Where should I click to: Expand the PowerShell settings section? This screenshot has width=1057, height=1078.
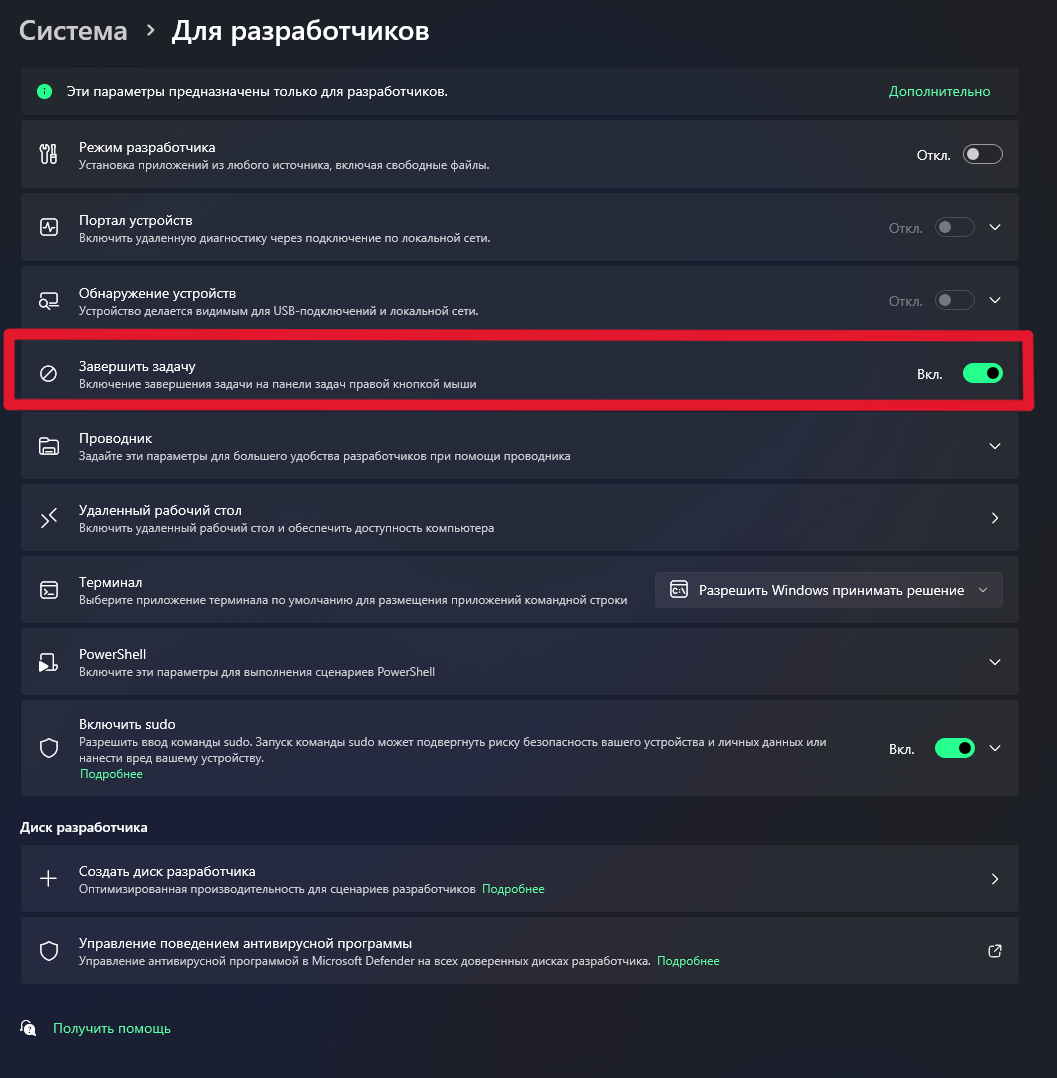994,661
